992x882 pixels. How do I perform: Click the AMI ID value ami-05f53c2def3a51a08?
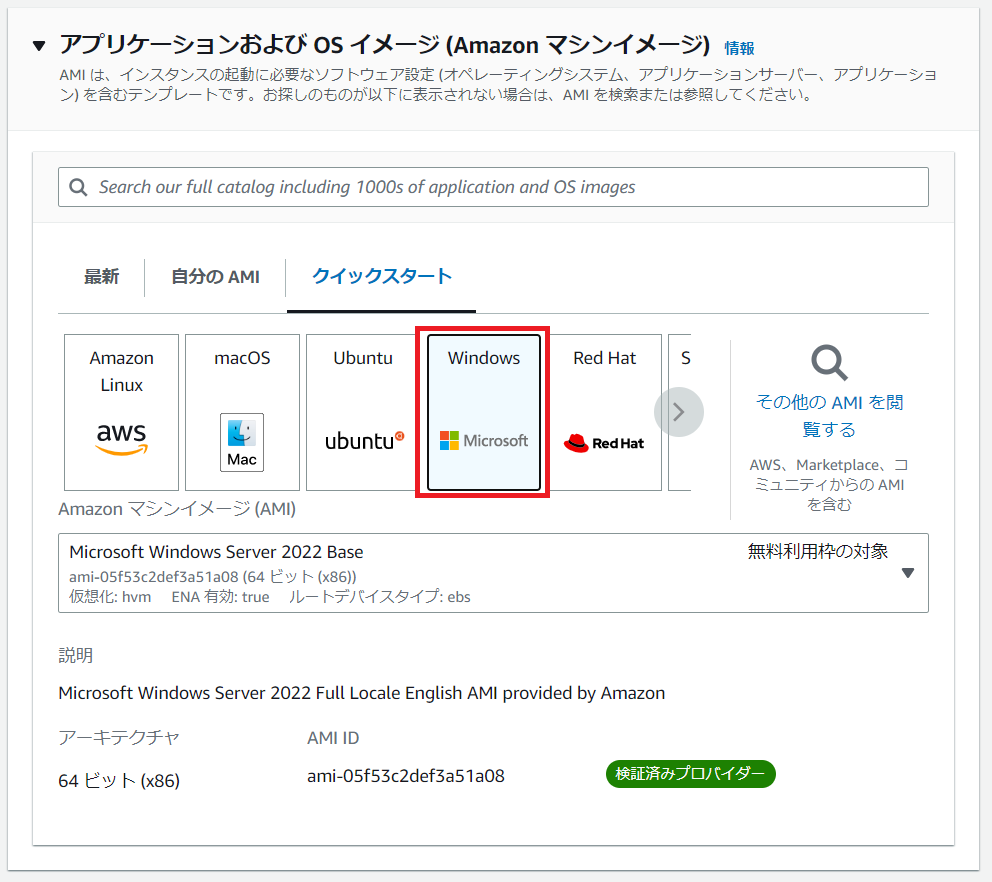(406, 776)
